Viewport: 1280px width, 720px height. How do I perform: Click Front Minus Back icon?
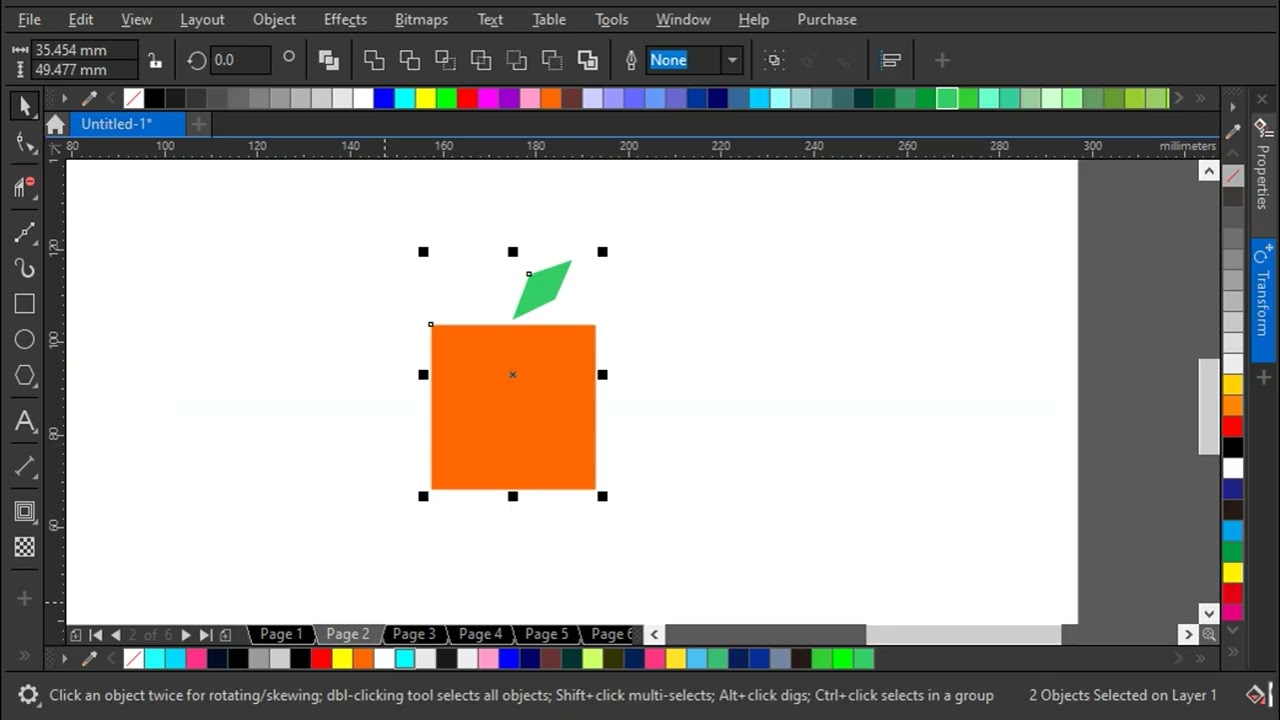517,60
